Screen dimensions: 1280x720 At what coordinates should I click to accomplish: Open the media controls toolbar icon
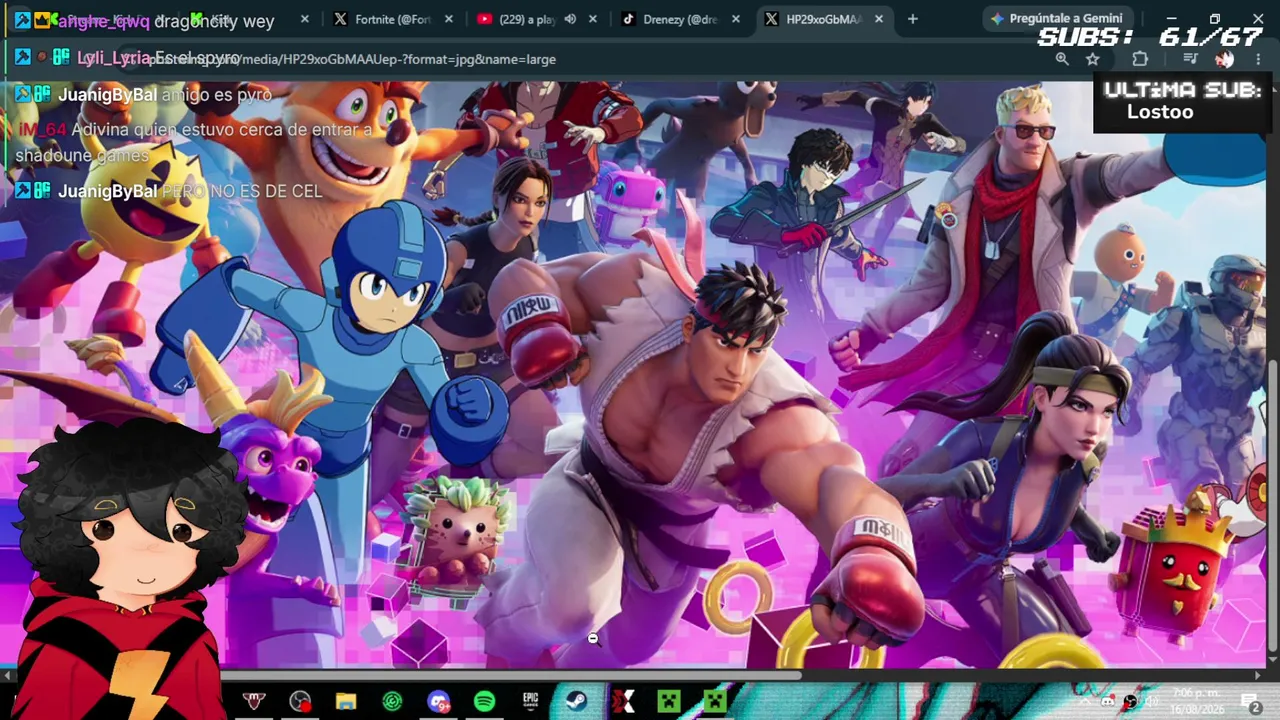pyautogui.click(x=1190, y=59)
